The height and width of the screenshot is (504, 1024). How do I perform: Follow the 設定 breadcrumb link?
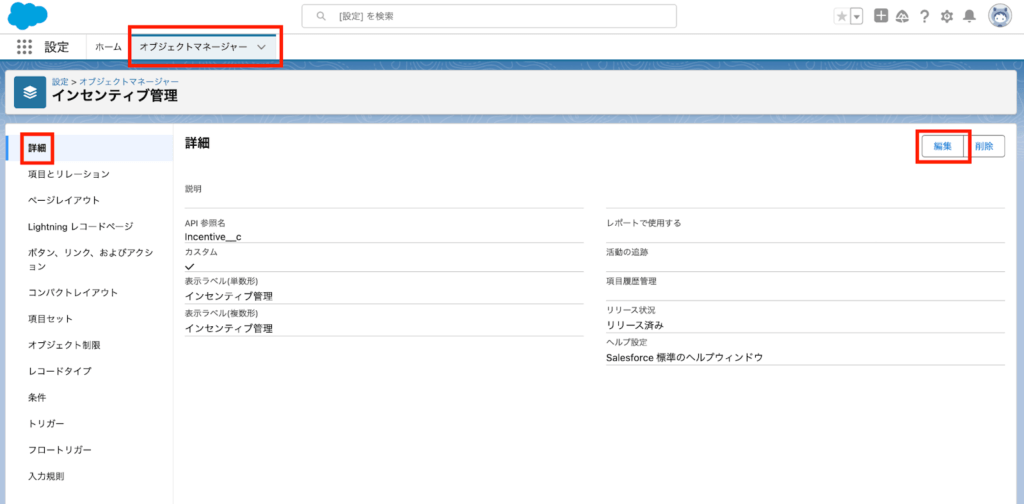(x=60, y=81)
